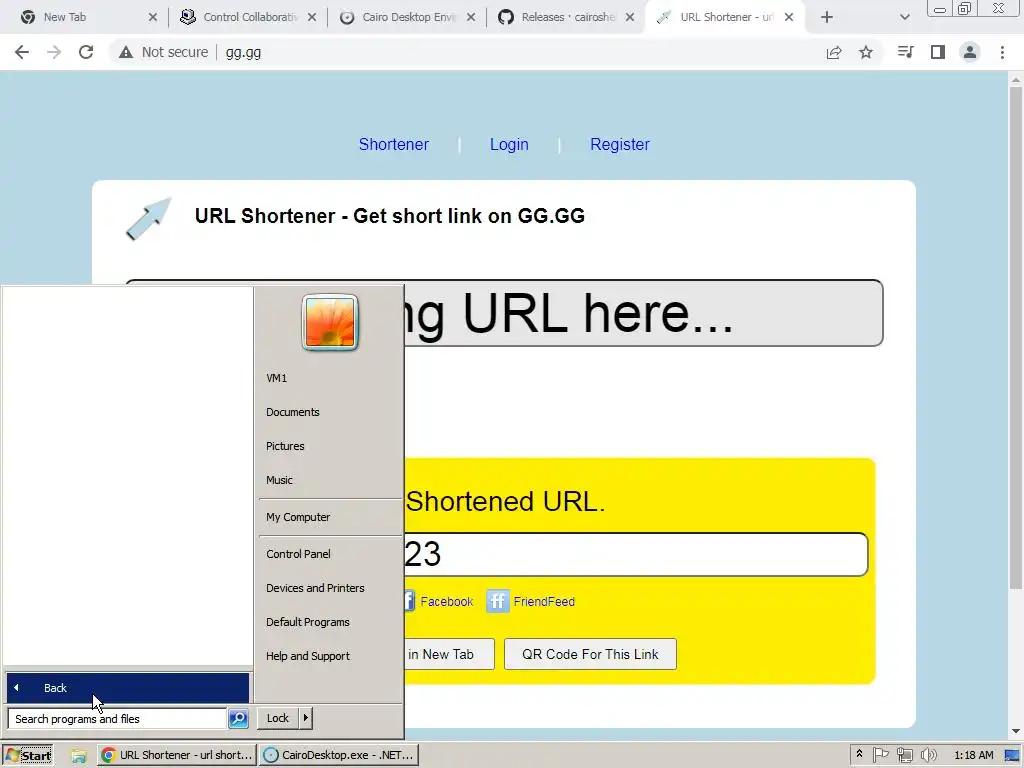Viewport: 1024px width, 768px height.
Task: Close the Releases cairoshell tab
Action: [630, 17]
